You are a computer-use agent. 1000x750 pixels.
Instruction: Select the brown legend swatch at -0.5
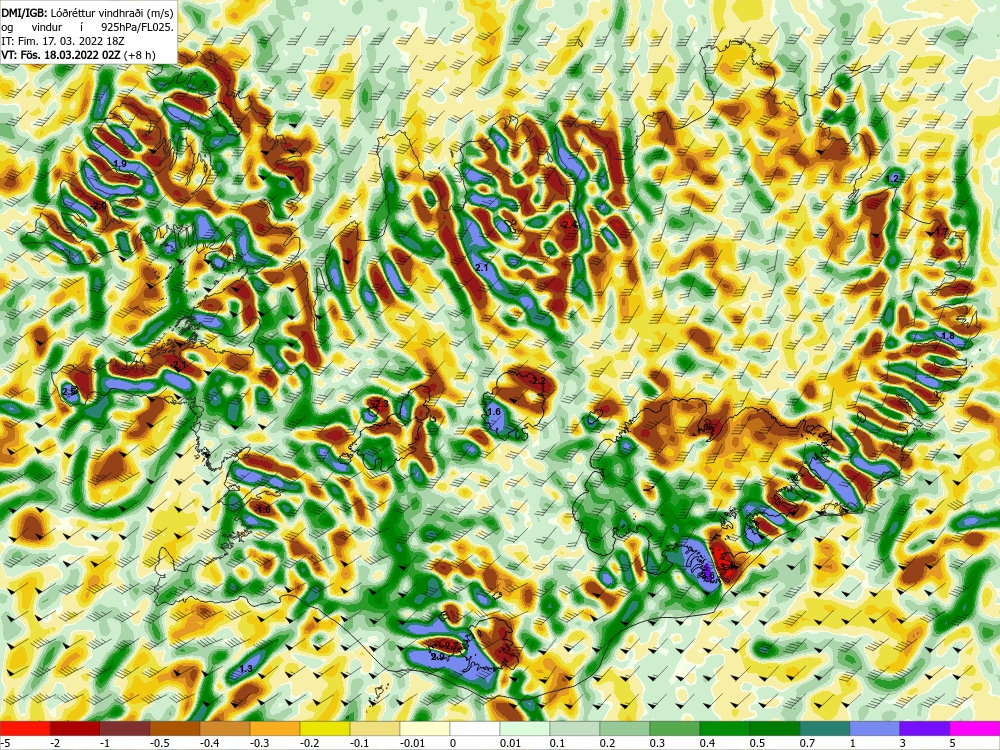175,728
